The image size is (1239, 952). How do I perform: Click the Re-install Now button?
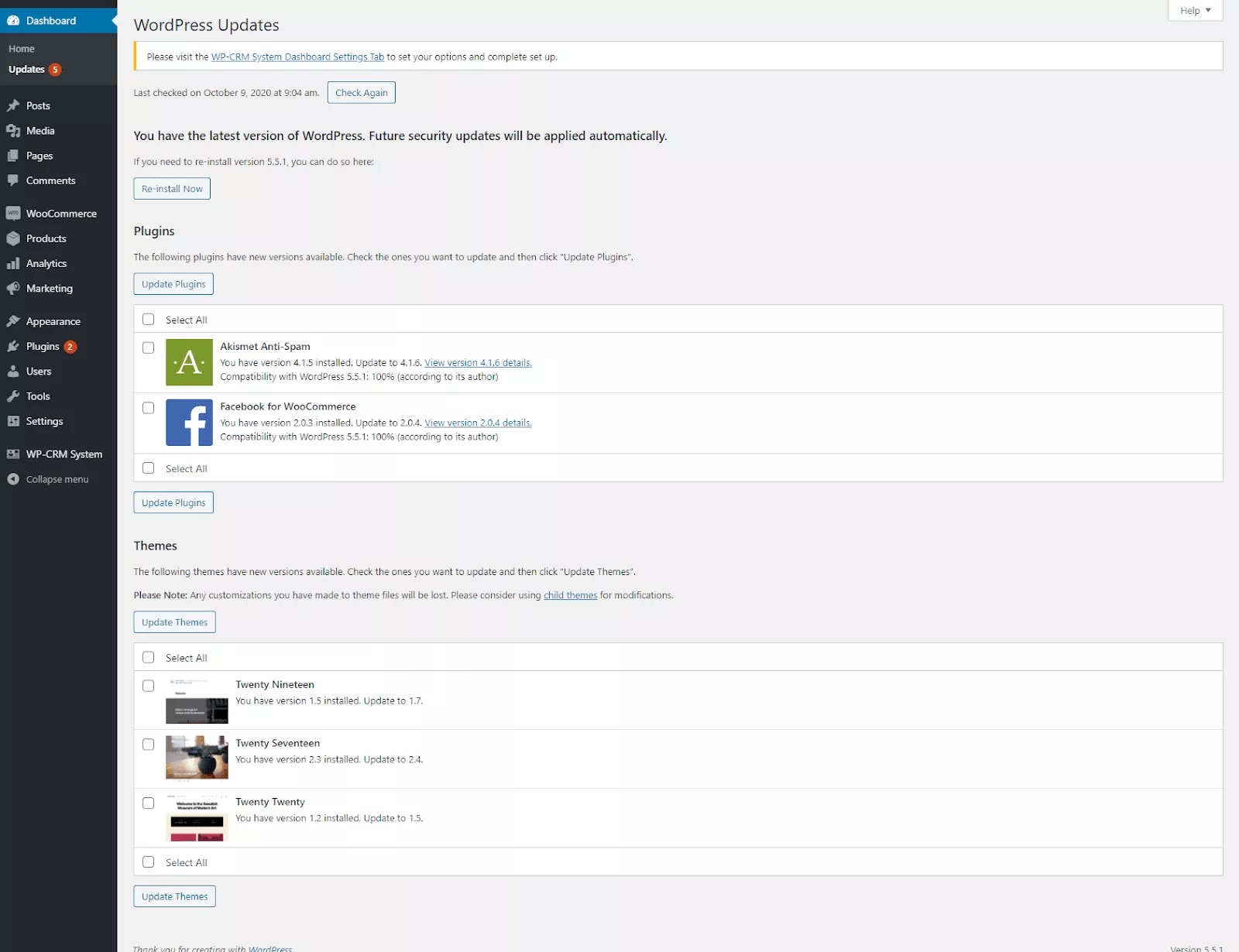[x=172, y=189]
